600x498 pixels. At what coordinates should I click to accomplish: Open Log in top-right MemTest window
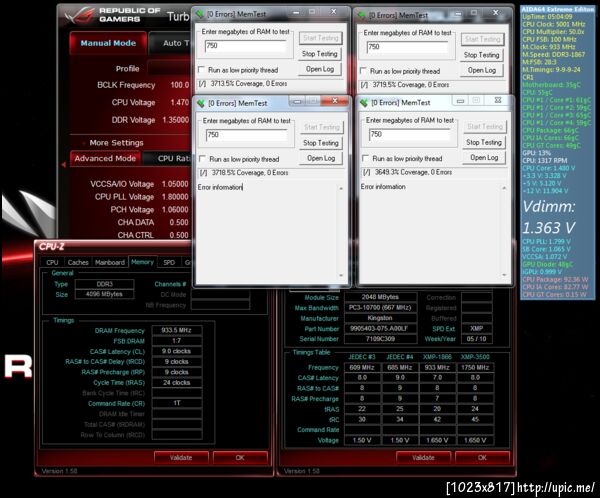click(481, 70)
